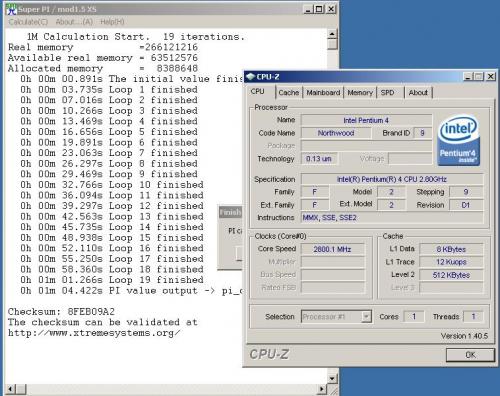This screenshot has width=500, height=396.
Task: Switch to the SPD tab in CPU-Z
Action: tap(387, 93)
